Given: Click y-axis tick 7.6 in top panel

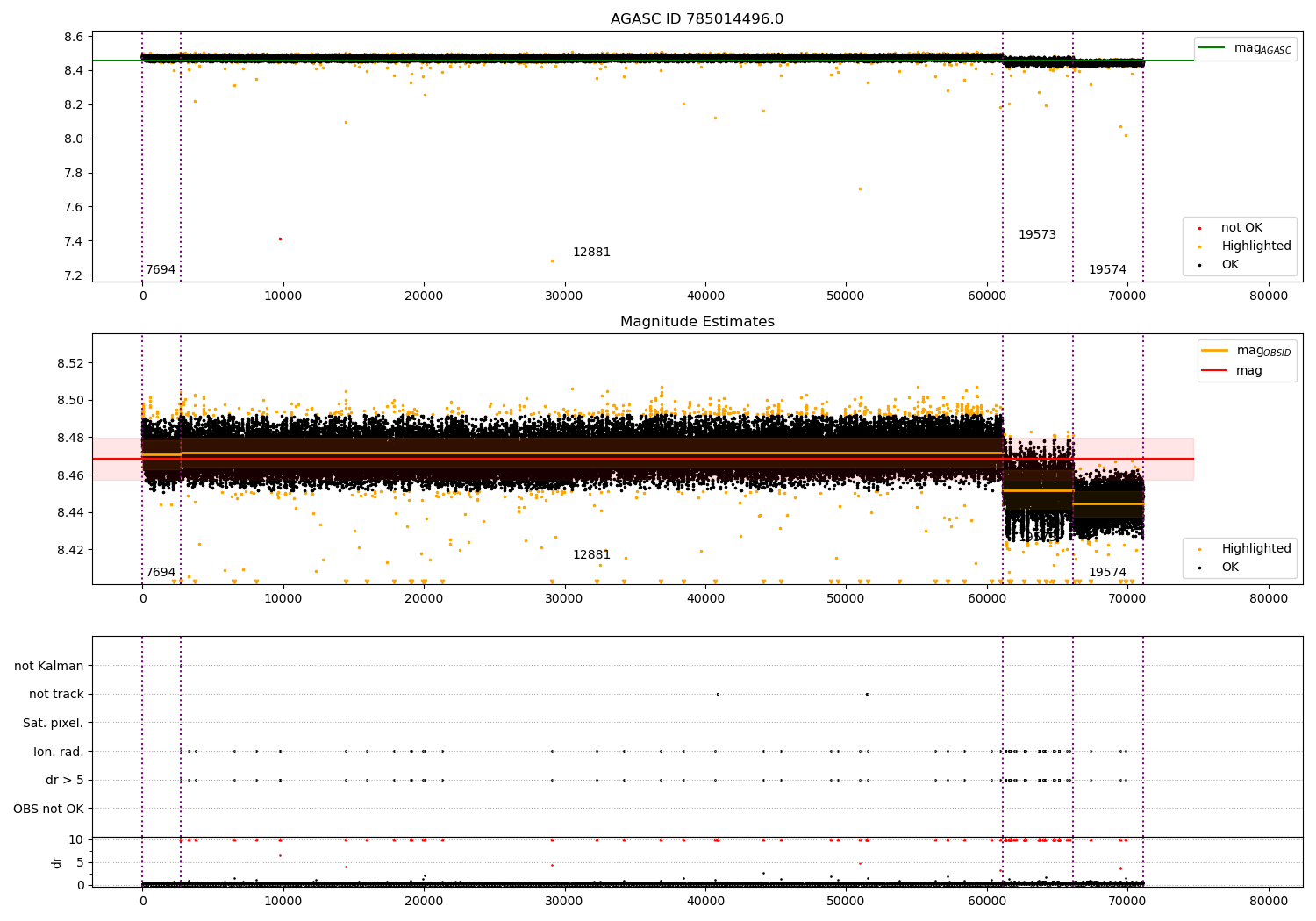Looking at the screenshot, I should click(x=73, y=207).
